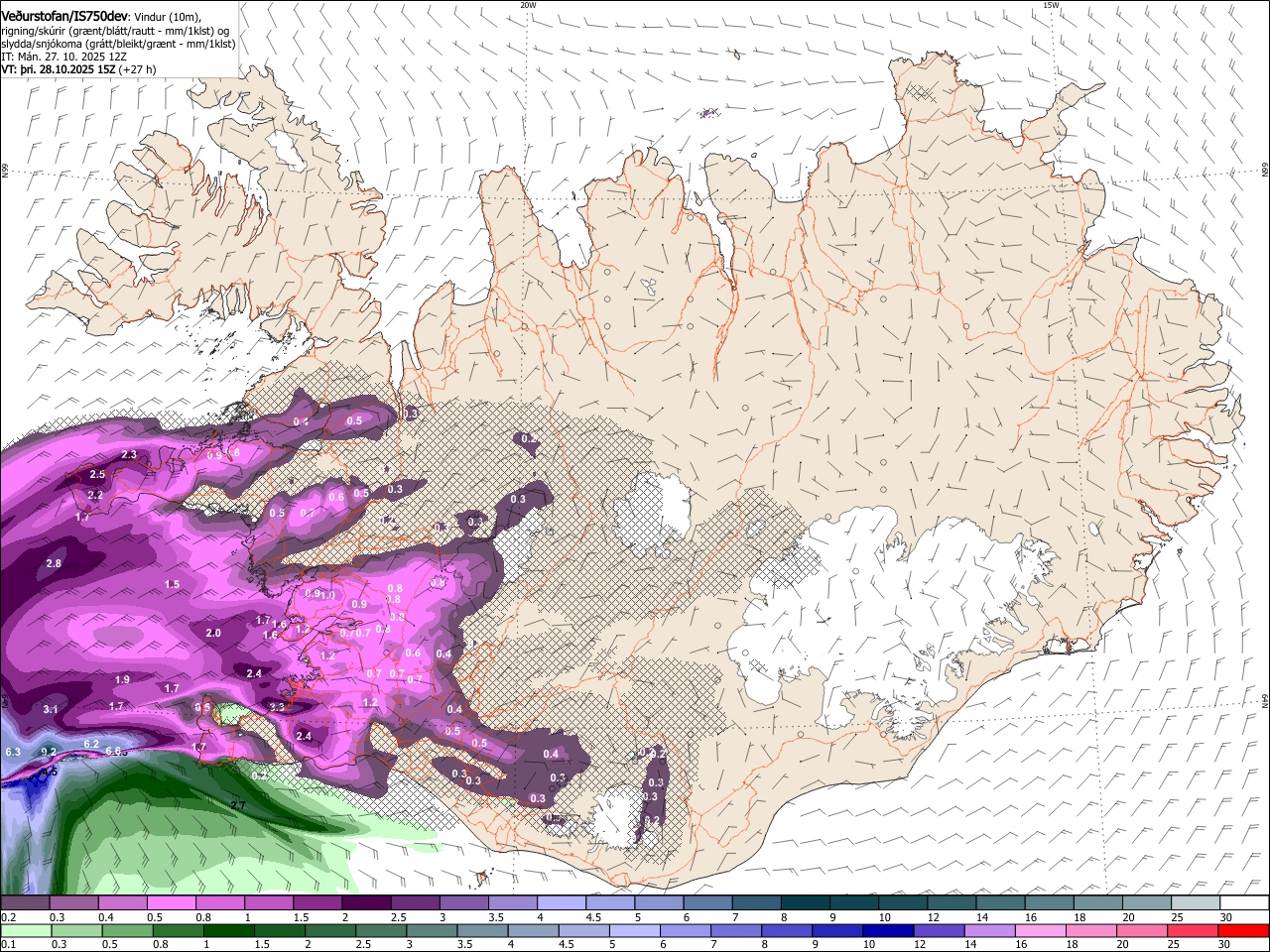Click the bright pink 0.5–0.8 swatch, upper legend

pyautogui.click(x=171, y=903)
